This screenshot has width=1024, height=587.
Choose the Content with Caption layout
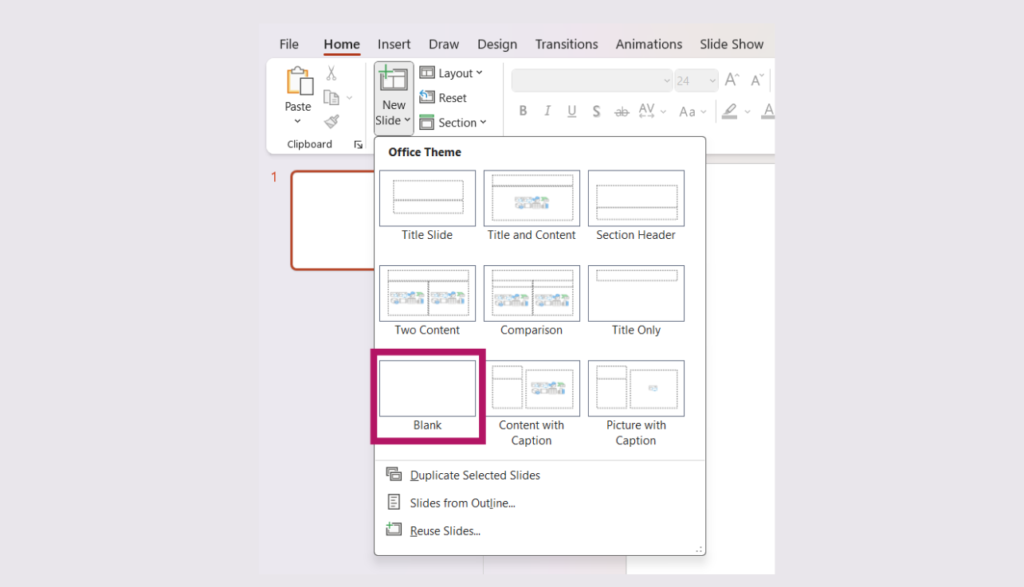532,404
